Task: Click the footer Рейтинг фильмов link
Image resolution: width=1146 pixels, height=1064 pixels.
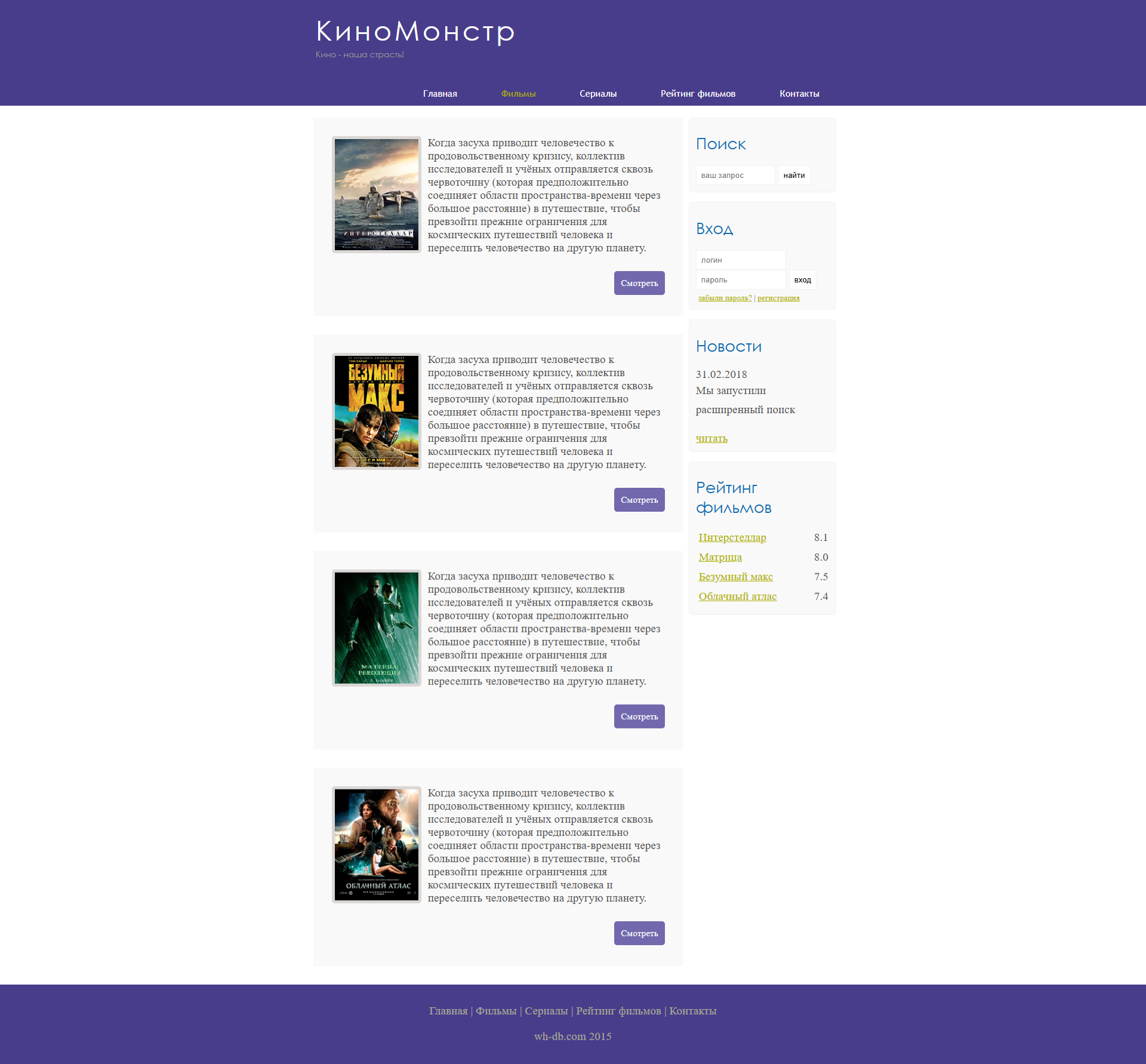Action: tap(618, 1011)
